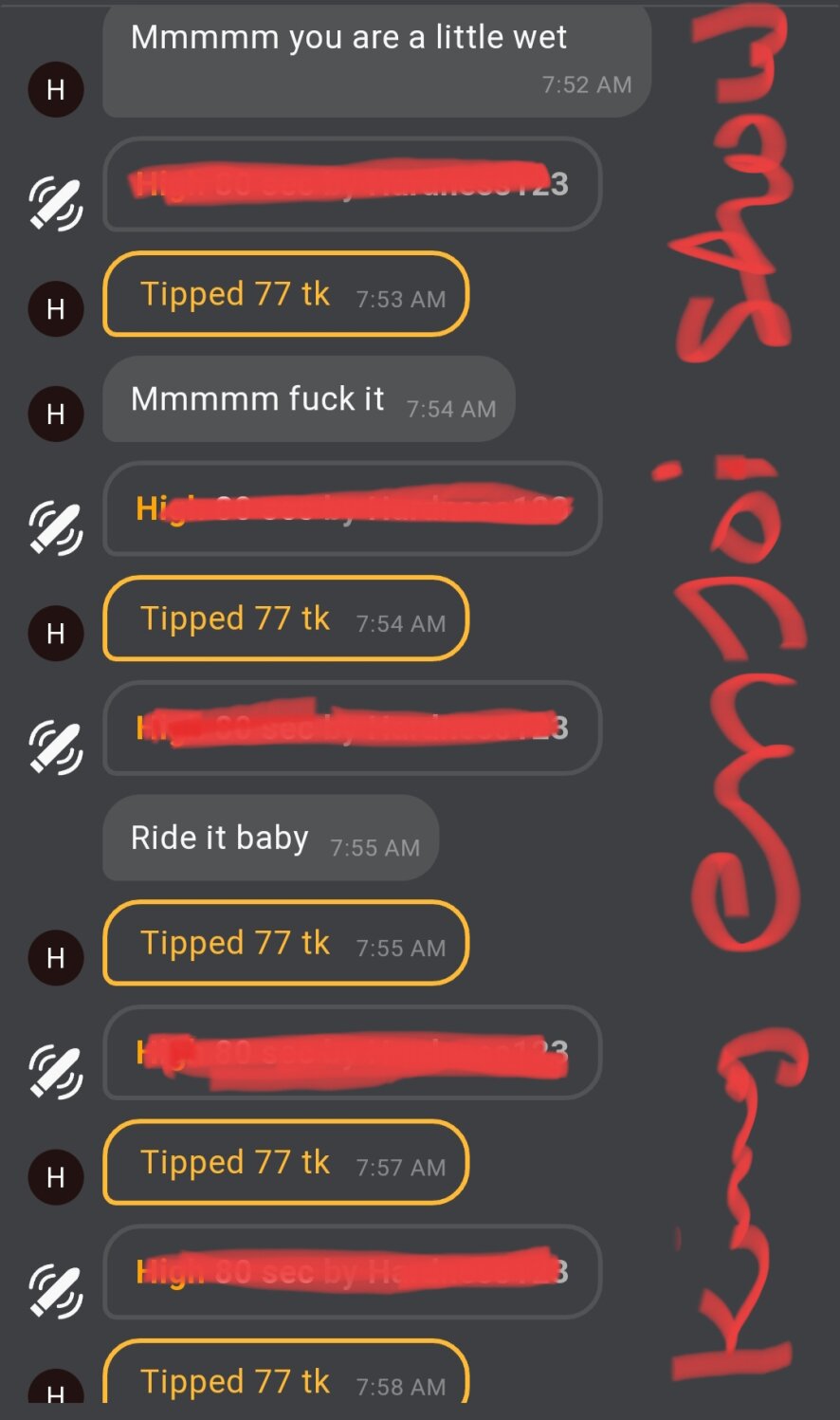
Task: Click the H avatar beside "Mmmmm fuck it"
Action: coord(56,414)
